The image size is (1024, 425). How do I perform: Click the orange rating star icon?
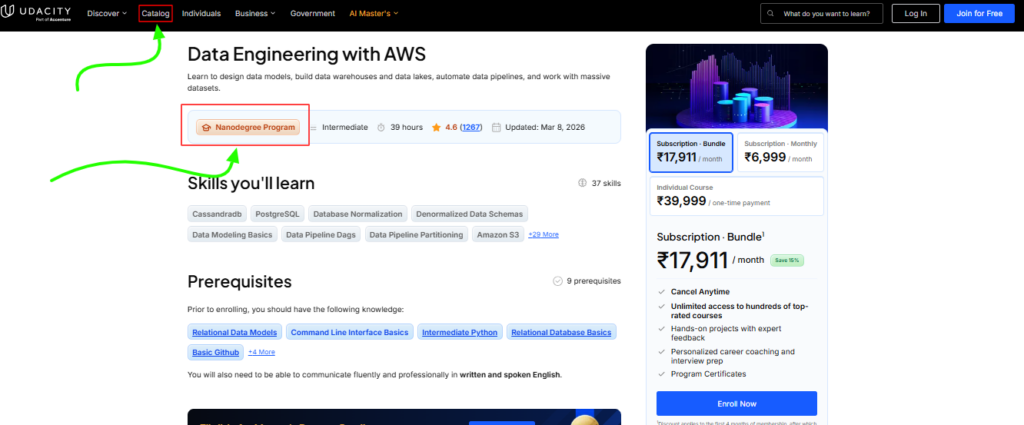pos(436,127)
